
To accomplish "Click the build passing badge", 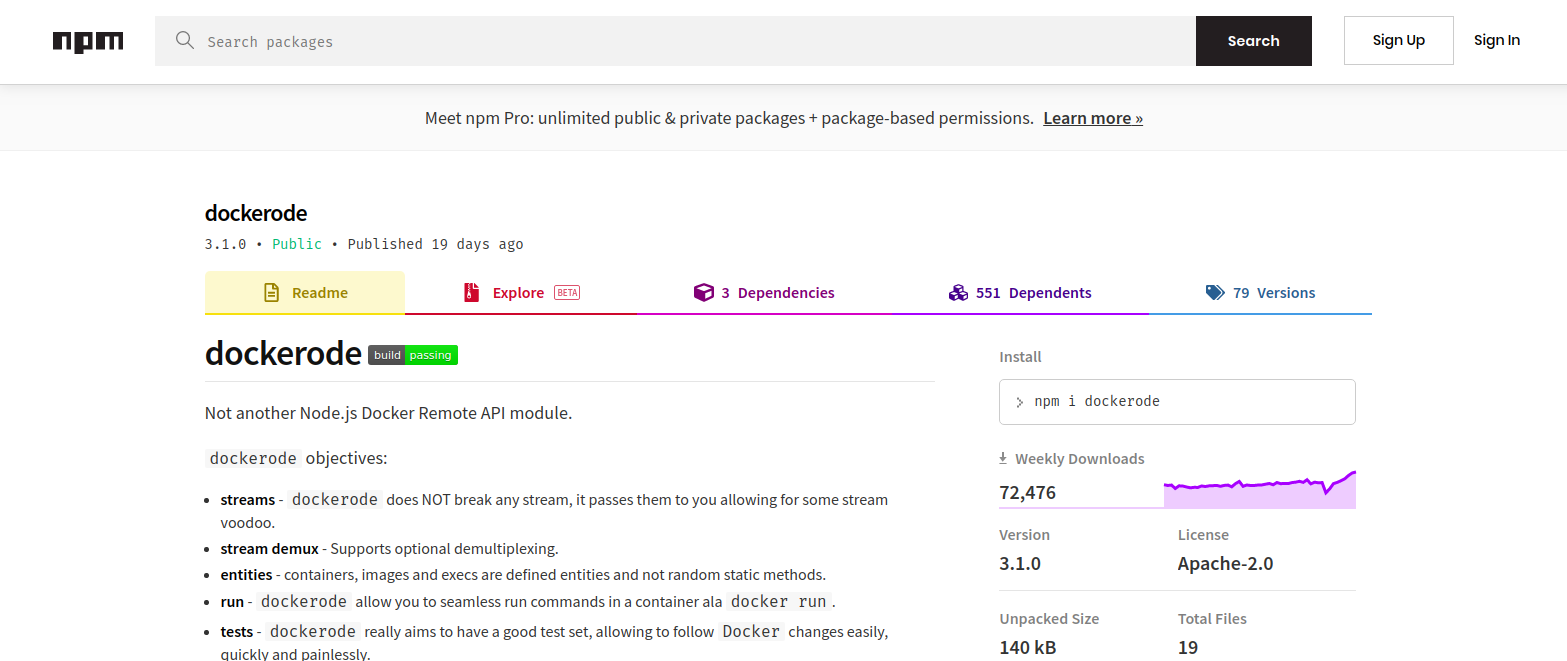I will click(413, 355).
